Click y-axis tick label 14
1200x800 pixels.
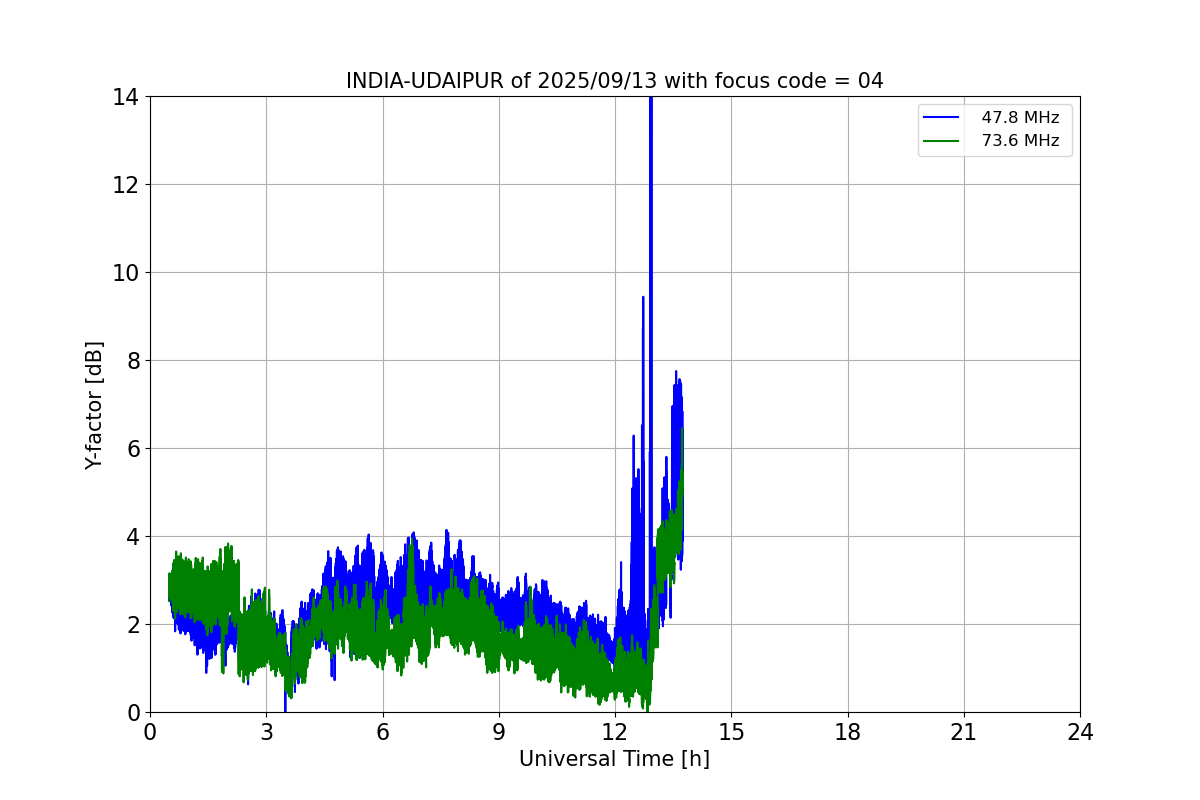[125, 97]
